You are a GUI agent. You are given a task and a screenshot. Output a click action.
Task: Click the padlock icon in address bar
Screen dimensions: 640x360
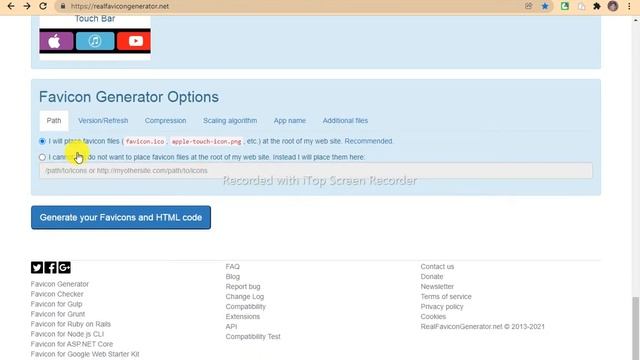click(62, 6)
